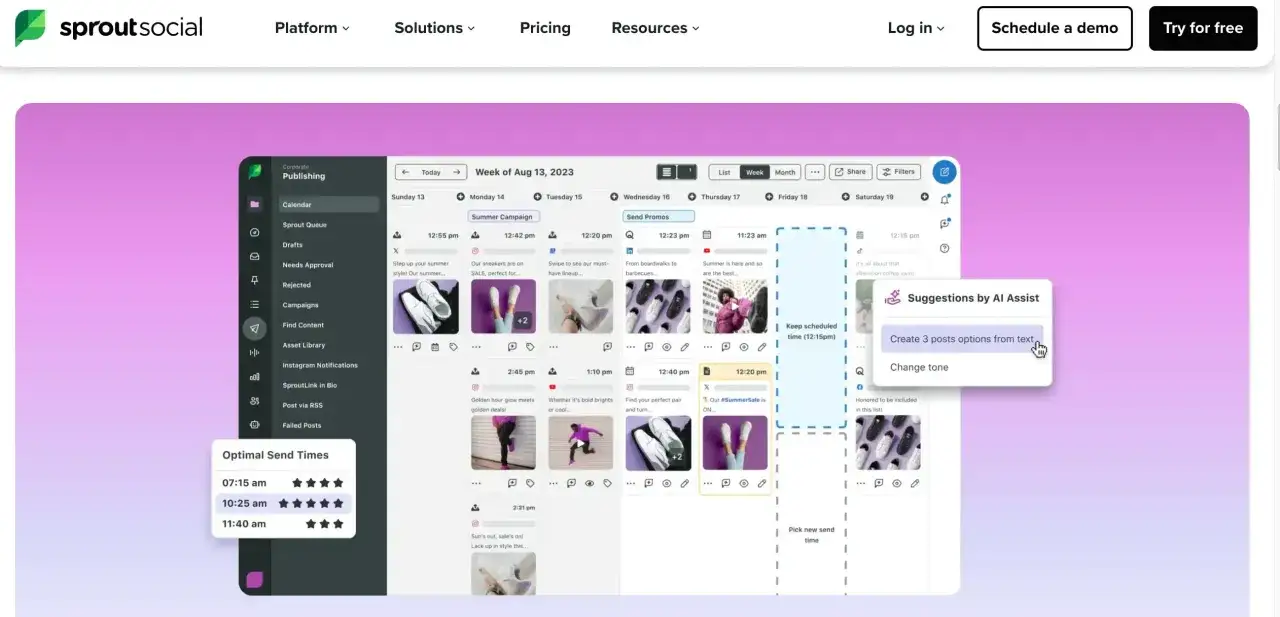Open the Pricing page
Screen dimensions: 1280x617
[545, 28]
